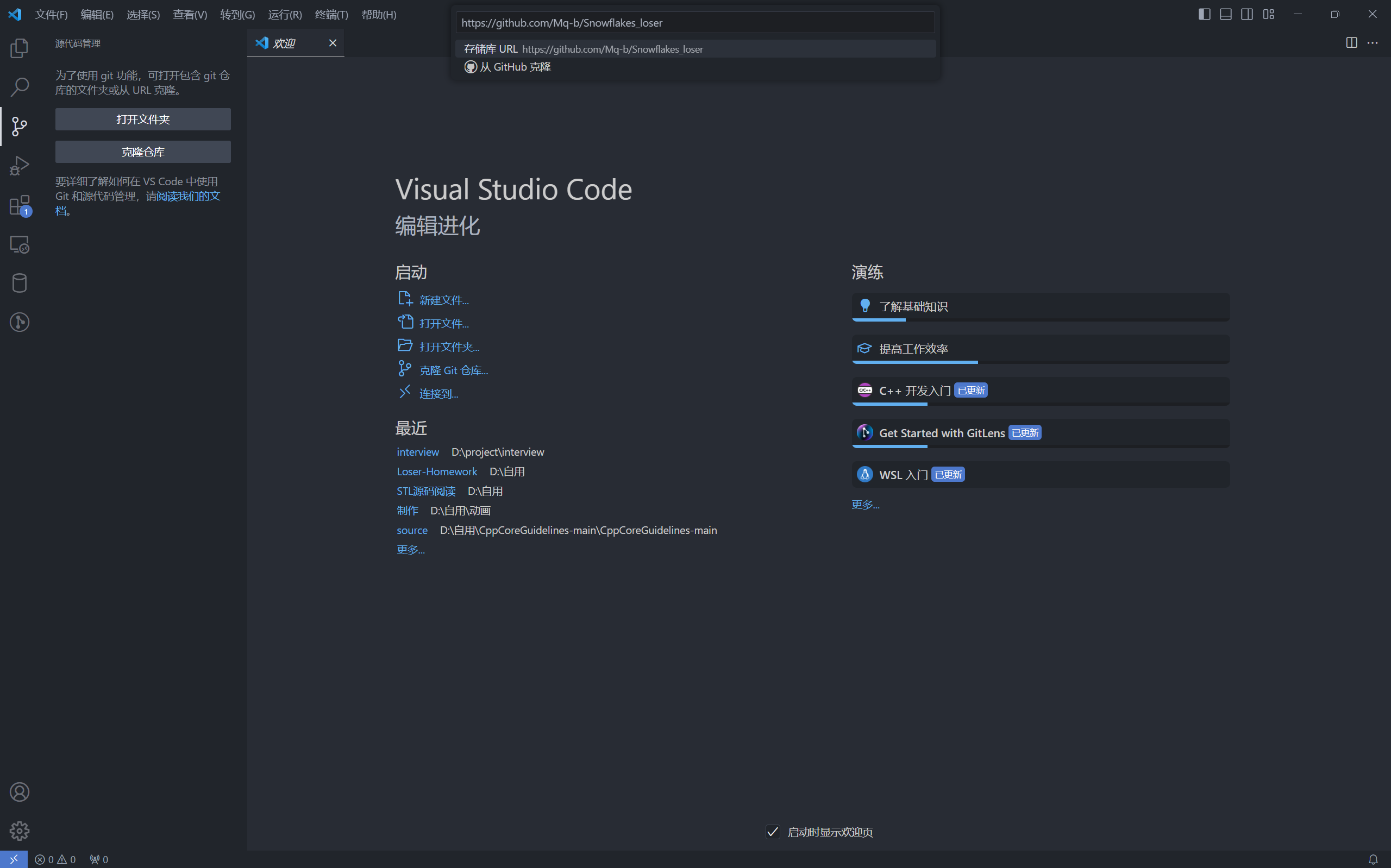Click the 新建文件... link

click(444, 300)
